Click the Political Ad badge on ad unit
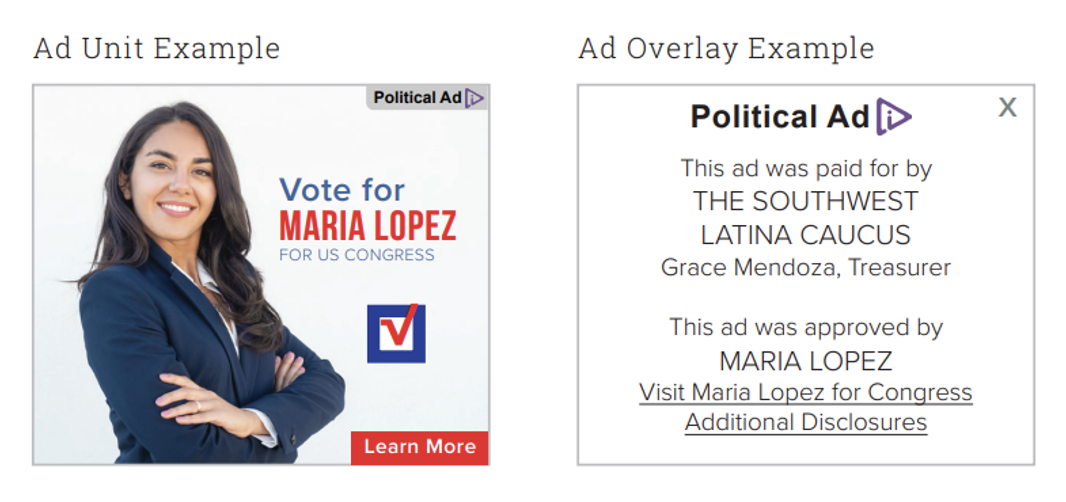This screenshot has height=502, width=1066. [x=428, y=97]
